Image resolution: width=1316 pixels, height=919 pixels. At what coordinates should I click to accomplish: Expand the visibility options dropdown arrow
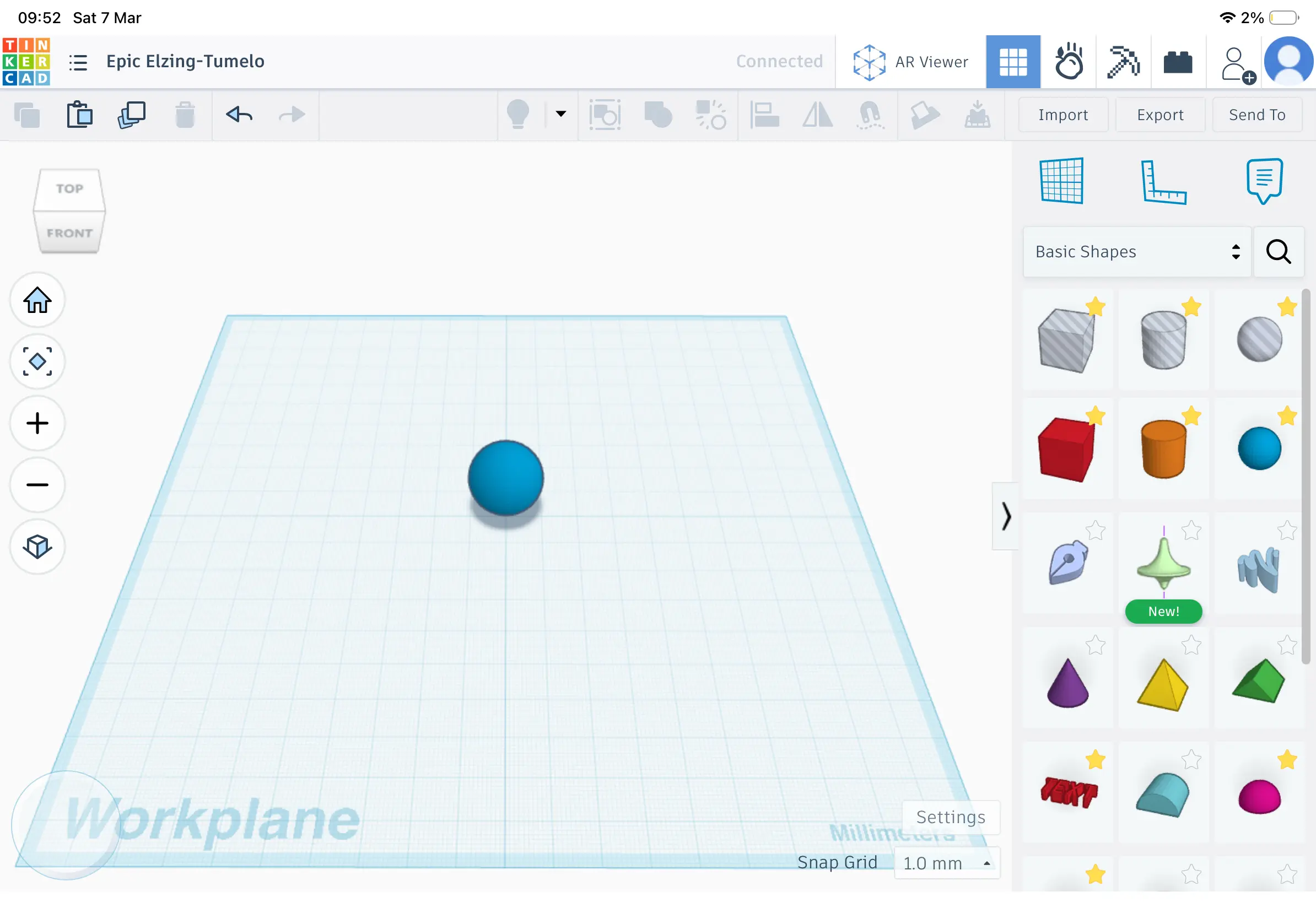point(560,114)
